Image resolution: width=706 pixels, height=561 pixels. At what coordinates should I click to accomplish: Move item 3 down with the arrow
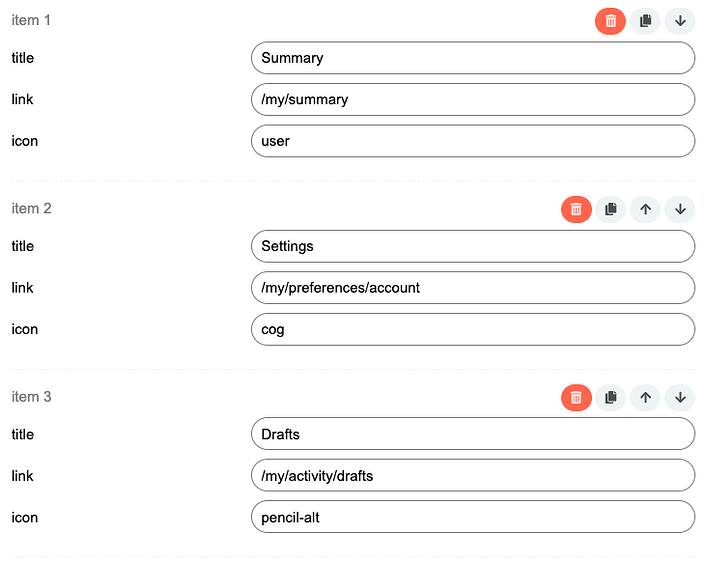pyautogui.click(x=680, y=397)
